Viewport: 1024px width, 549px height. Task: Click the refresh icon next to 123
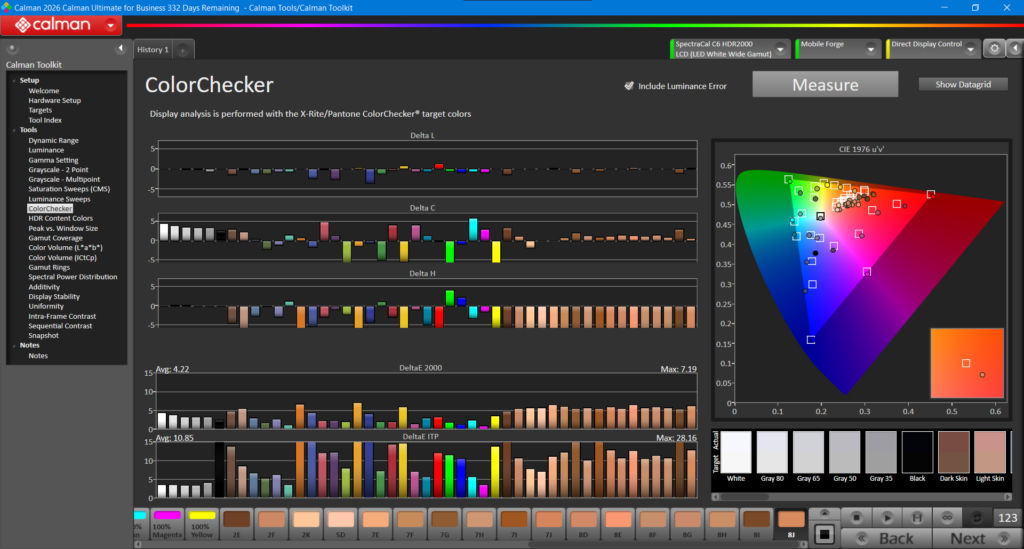click(977, 518)
